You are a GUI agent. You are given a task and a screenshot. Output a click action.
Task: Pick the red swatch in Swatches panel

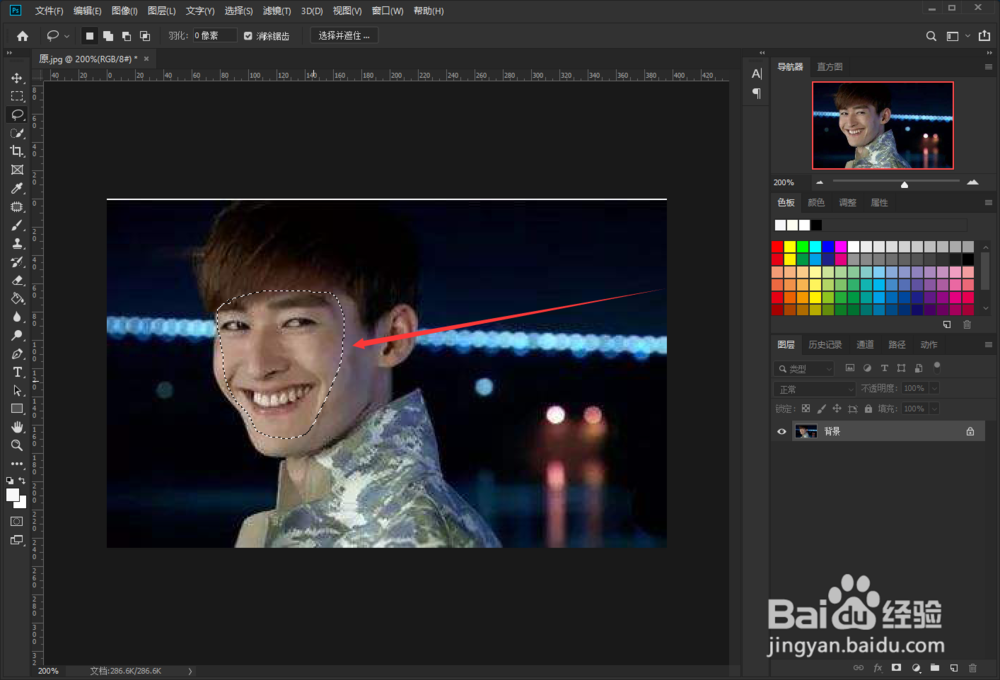coord(777,246)
